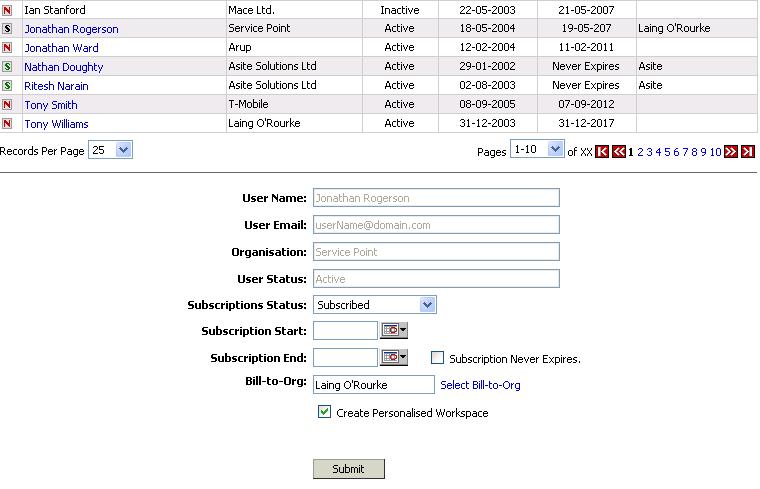Click the S status icon beside Nathan Doughty

coord(7,66)
